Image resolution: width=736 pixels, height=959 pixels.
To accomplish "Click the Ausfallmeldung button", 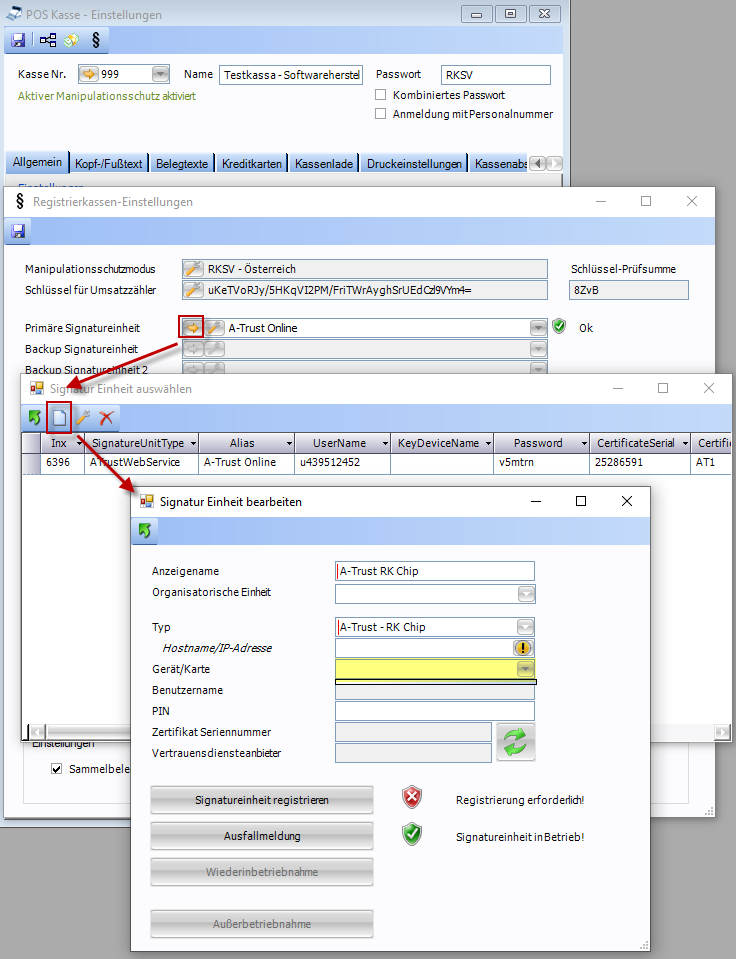I will pyautogui.click(x=261, y=835).
